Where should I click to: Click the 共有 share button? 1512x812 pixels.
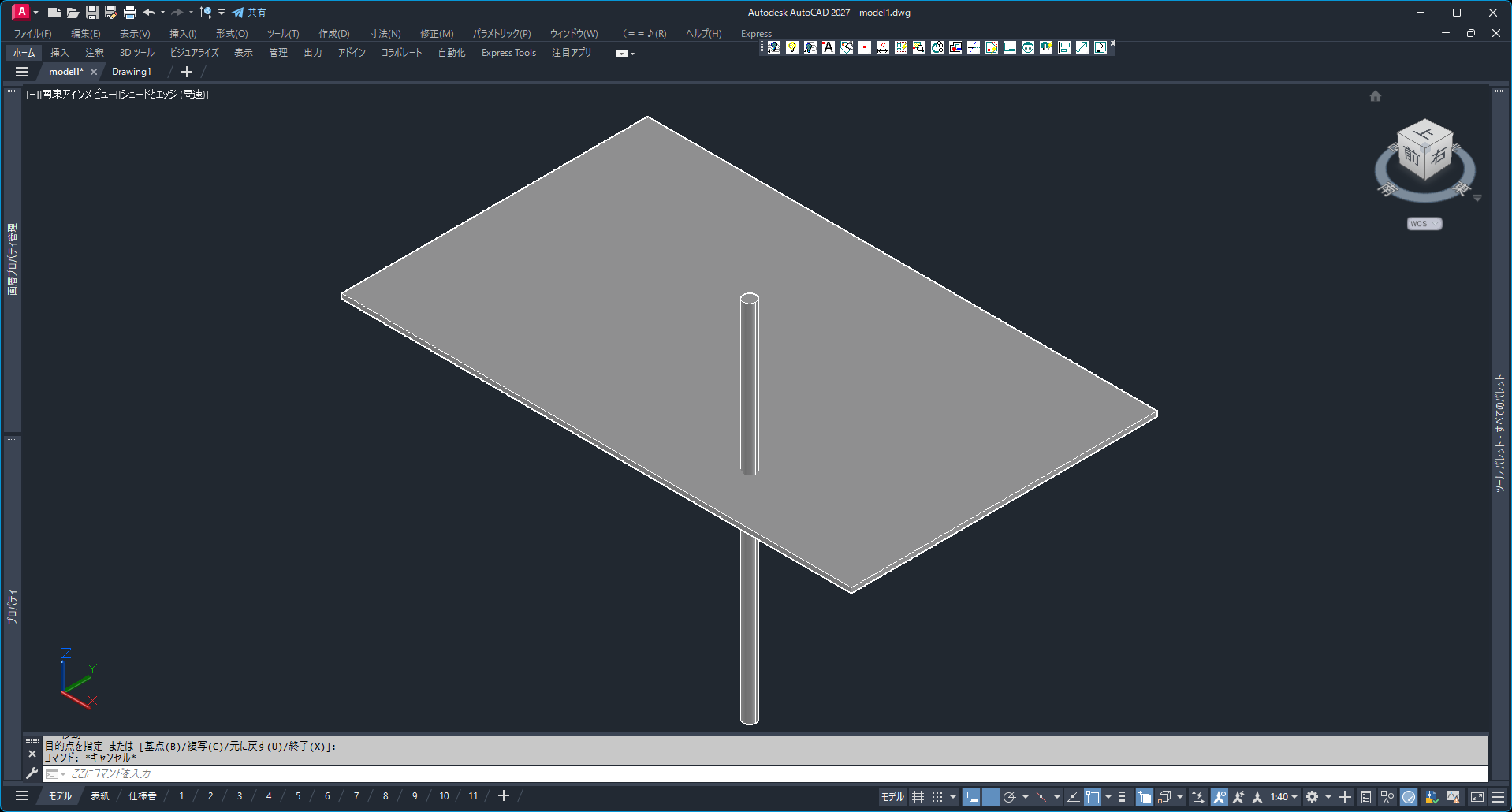coord(249,13)
